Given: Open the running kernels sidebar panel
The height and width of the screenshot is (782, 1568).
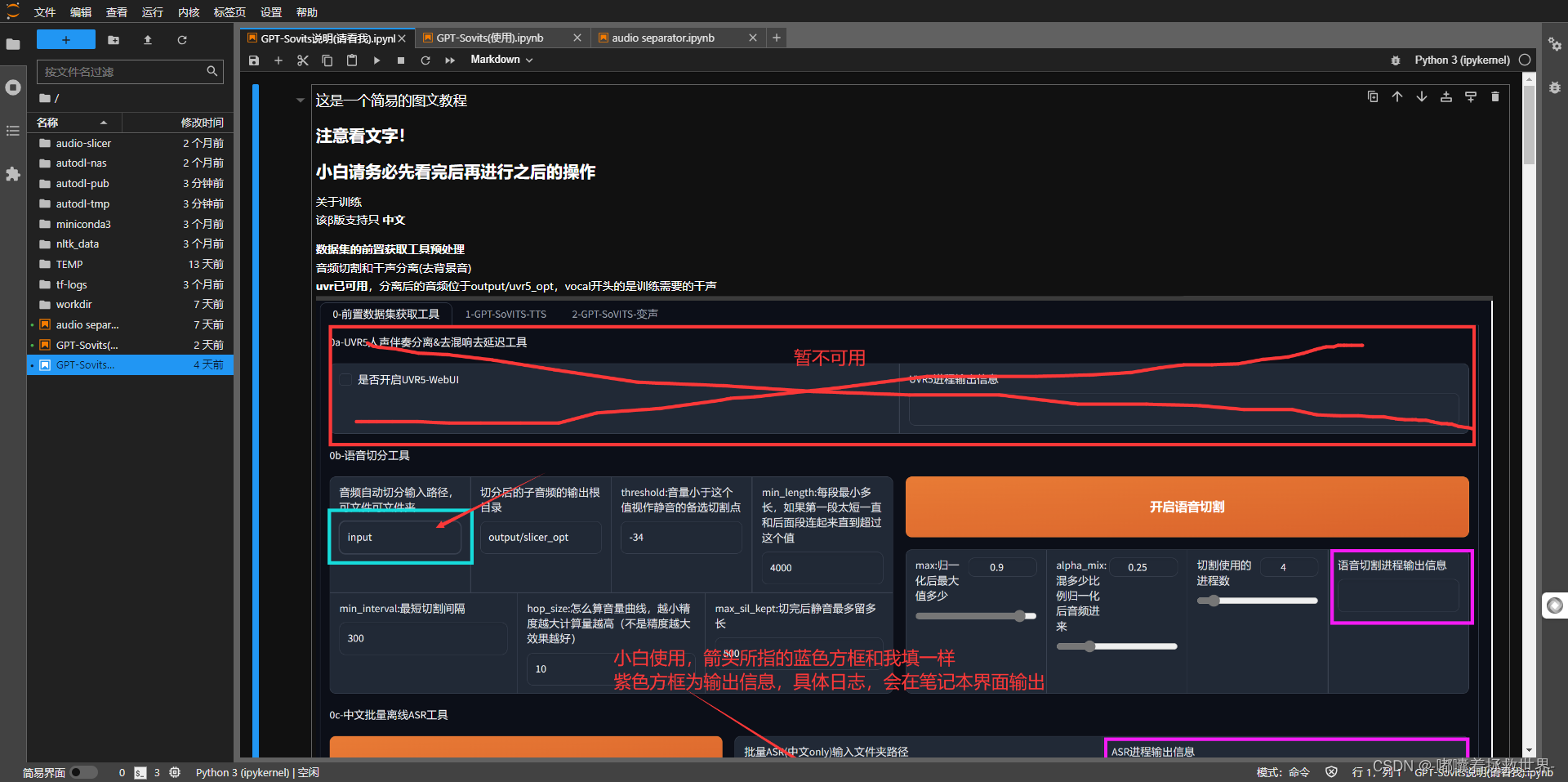Looking at the screenshot, I should click(x=13, y=87).
